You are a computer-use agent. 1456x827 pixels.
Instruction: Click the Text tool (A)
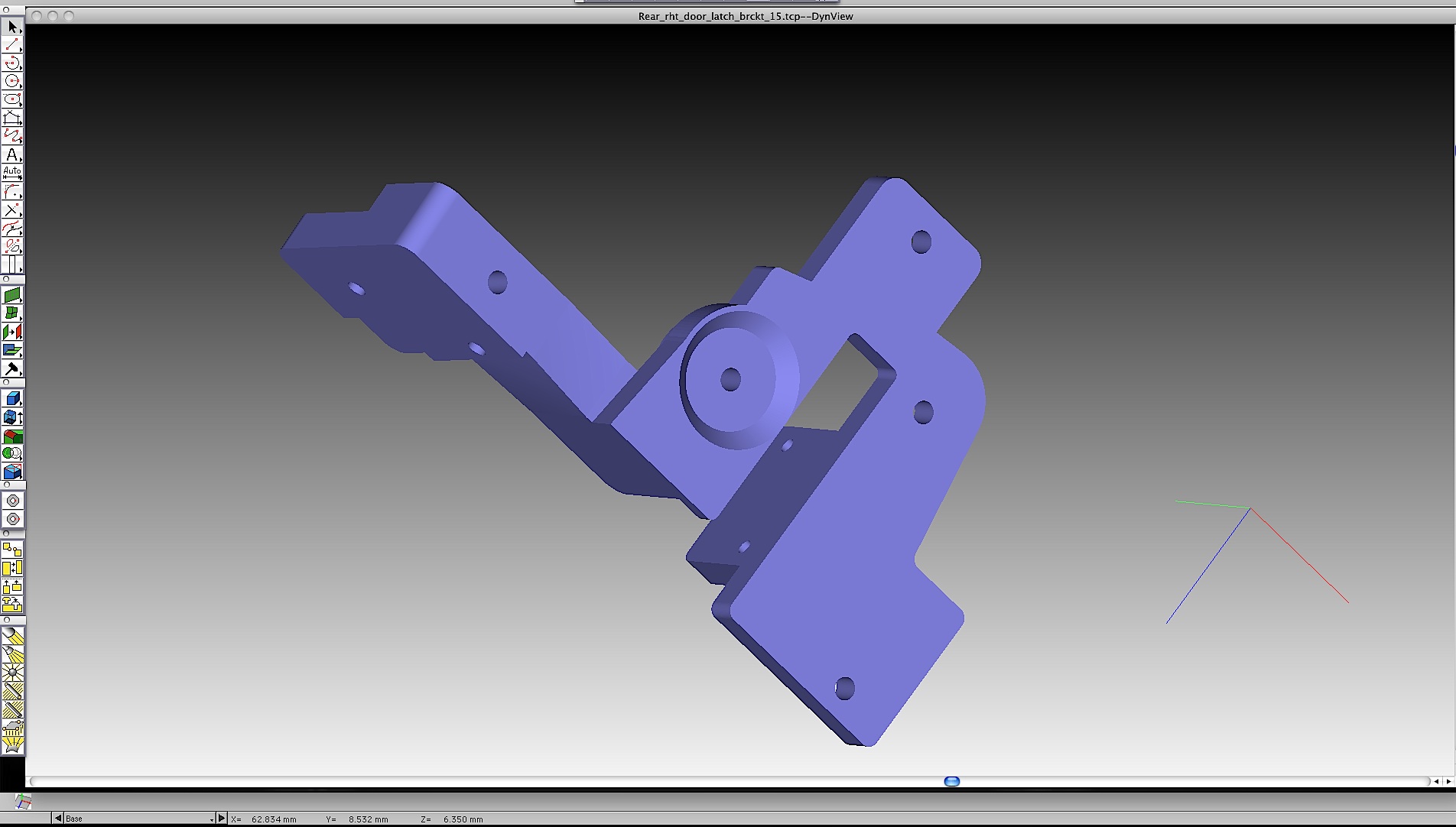tap(12, 154)
